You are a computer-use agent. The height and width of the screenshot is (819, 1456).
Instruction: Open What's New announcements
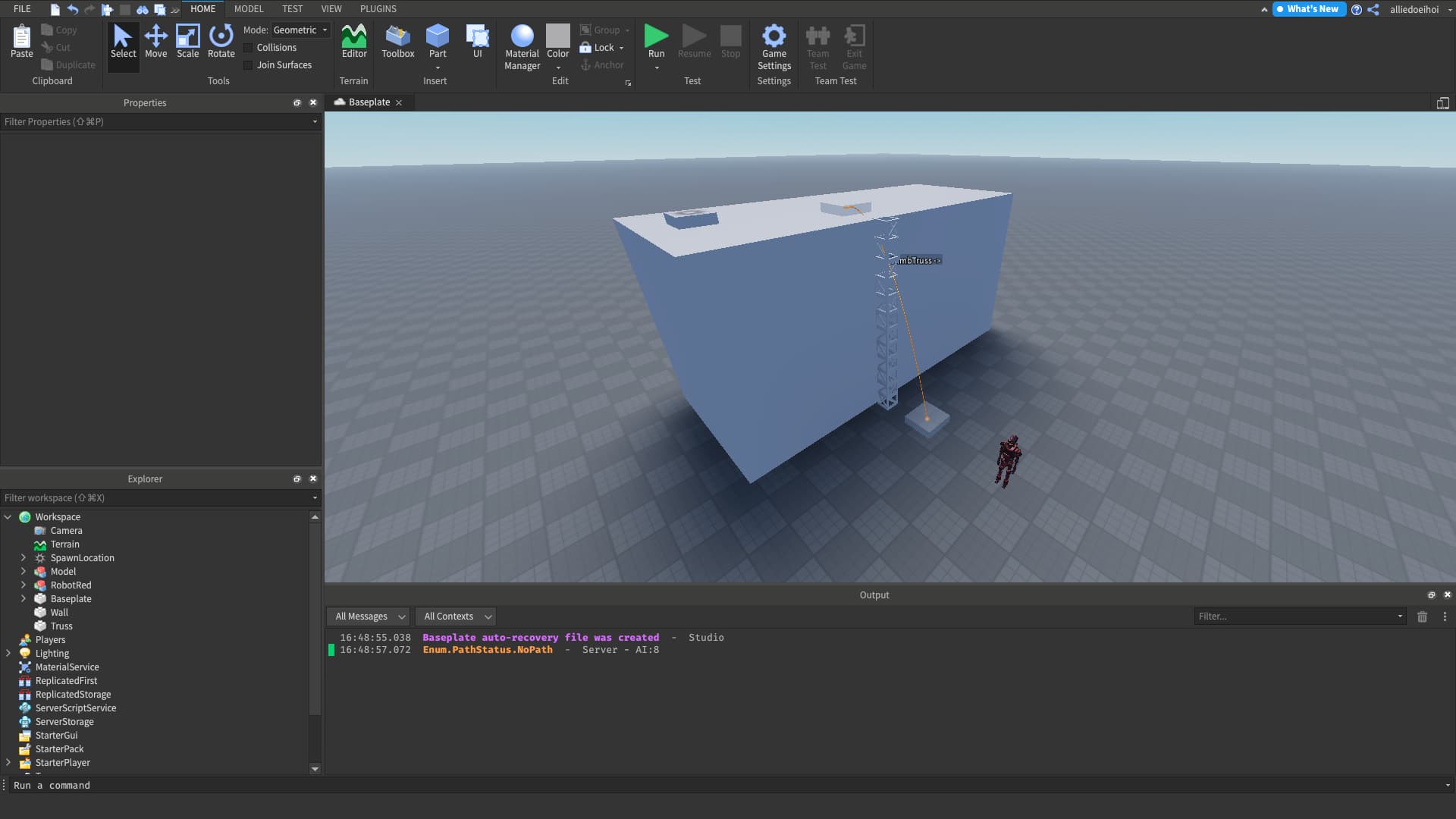(x=1309, y=9)
